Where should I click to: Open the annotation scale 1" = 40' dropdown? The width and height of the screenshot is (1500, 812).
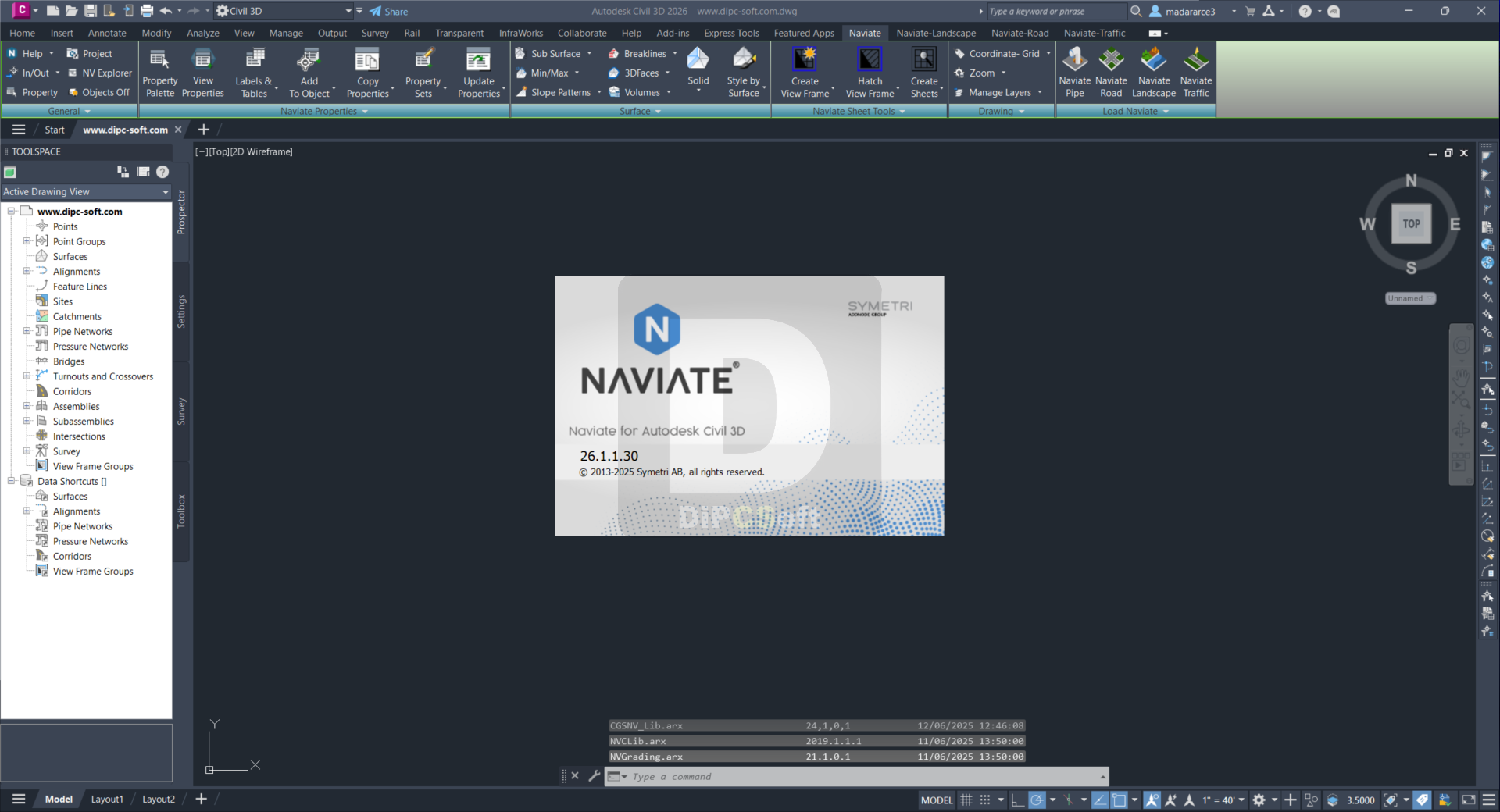click(1223, 800)
